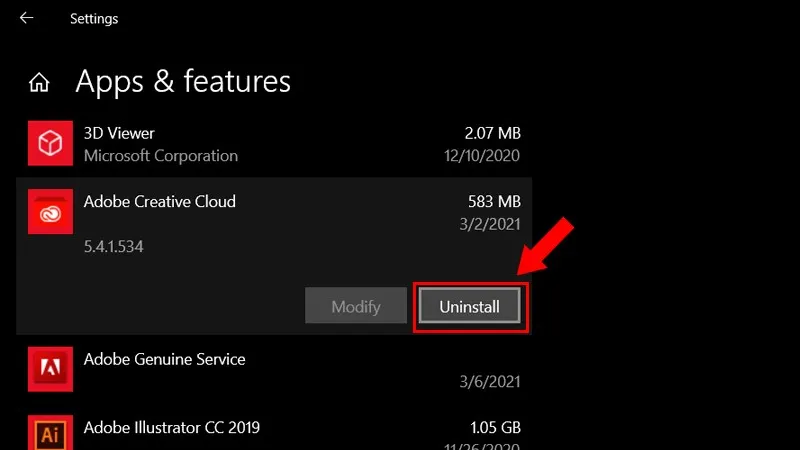The image size is (800, 450).
Task: Click the Adobe Creative Cloud title text
Action: tap(160, 202)
